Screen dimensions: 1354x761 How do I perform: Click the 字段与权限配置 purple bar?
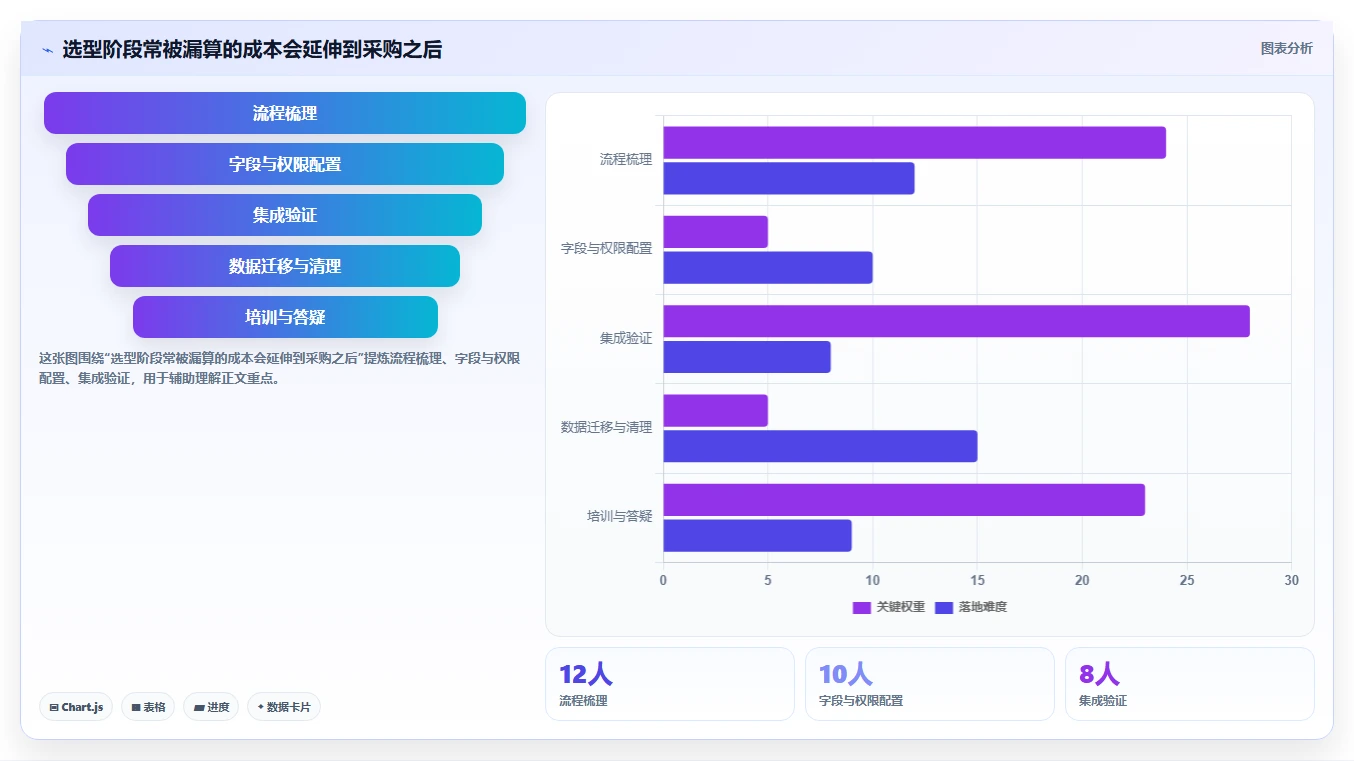point(715,232)
